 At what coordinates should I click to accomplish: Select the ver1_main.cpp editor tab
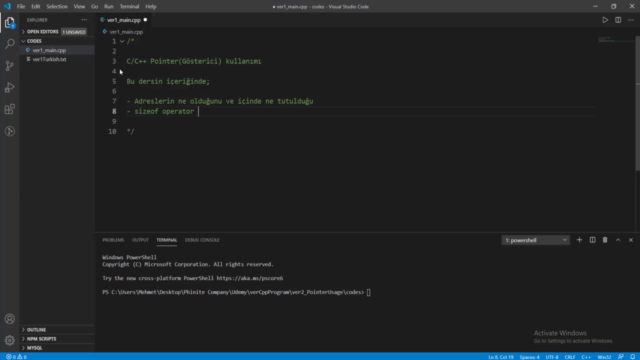pyautogui.click(x=123, y=20)
